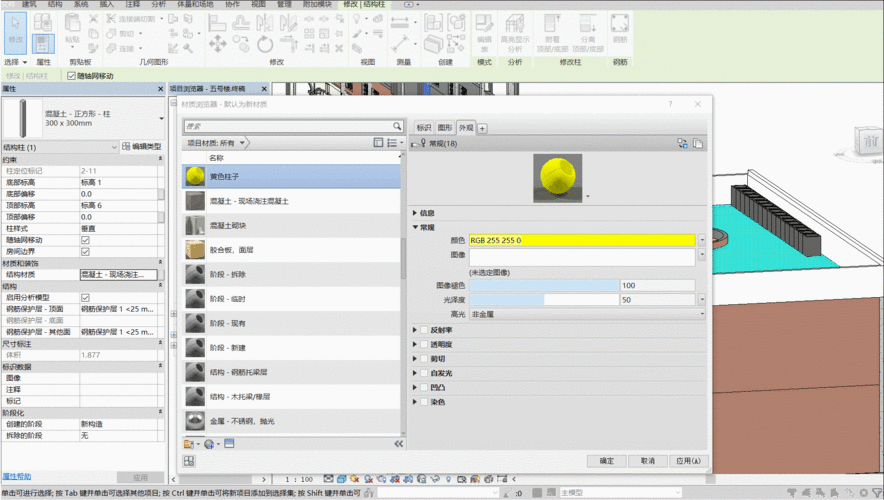Click the 取消 button
This screenshot has width=884, height=500.
pos(646,461)
